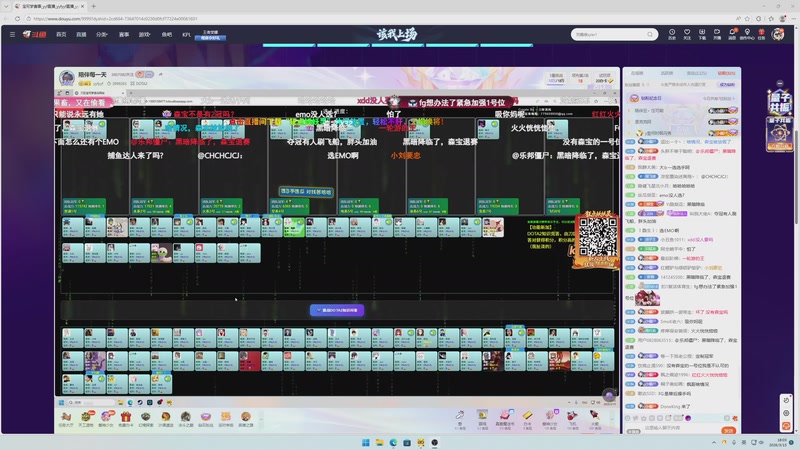Send the 办卡 gift

528,419
